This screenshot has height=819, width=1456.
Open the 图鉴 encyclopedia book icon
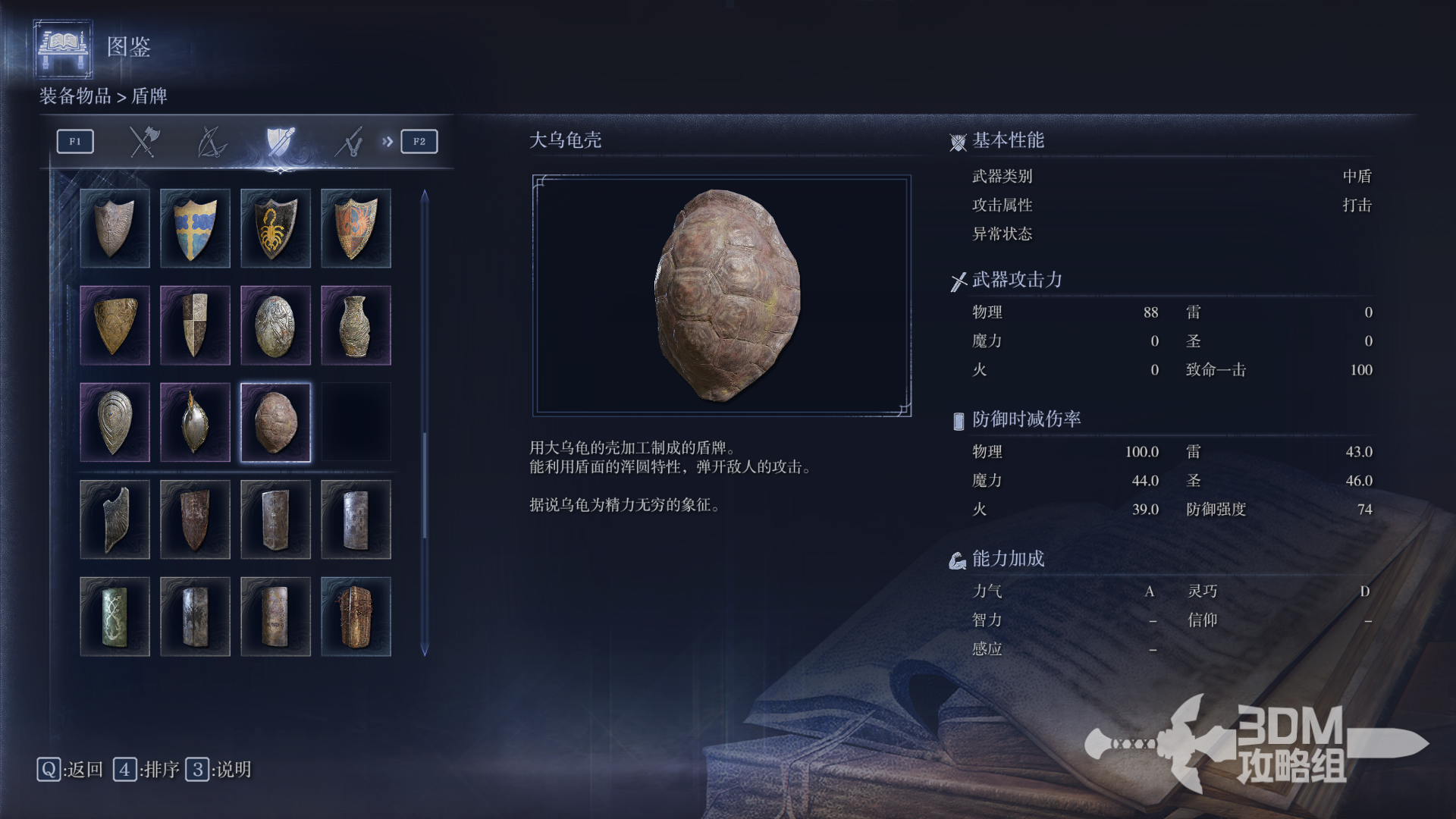[x=64, y=49]
